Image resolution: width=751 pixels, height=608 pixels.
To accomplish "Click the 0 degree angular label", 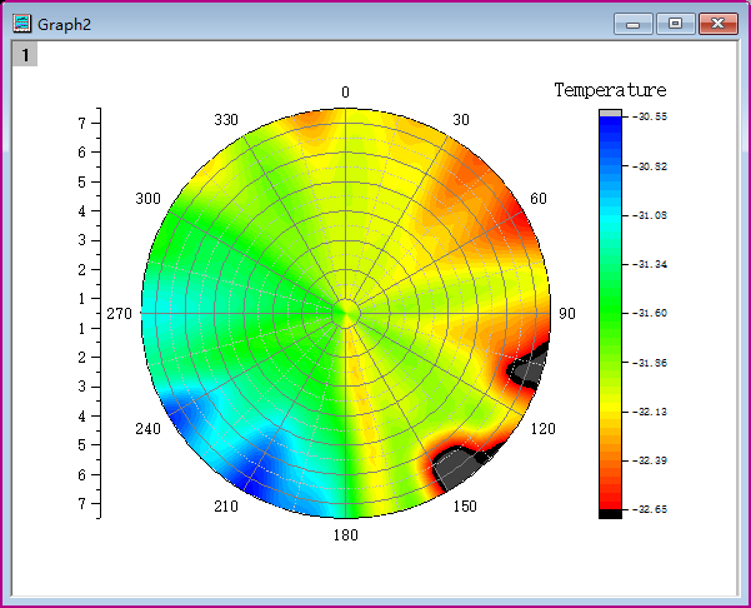I will click(345, 92).
